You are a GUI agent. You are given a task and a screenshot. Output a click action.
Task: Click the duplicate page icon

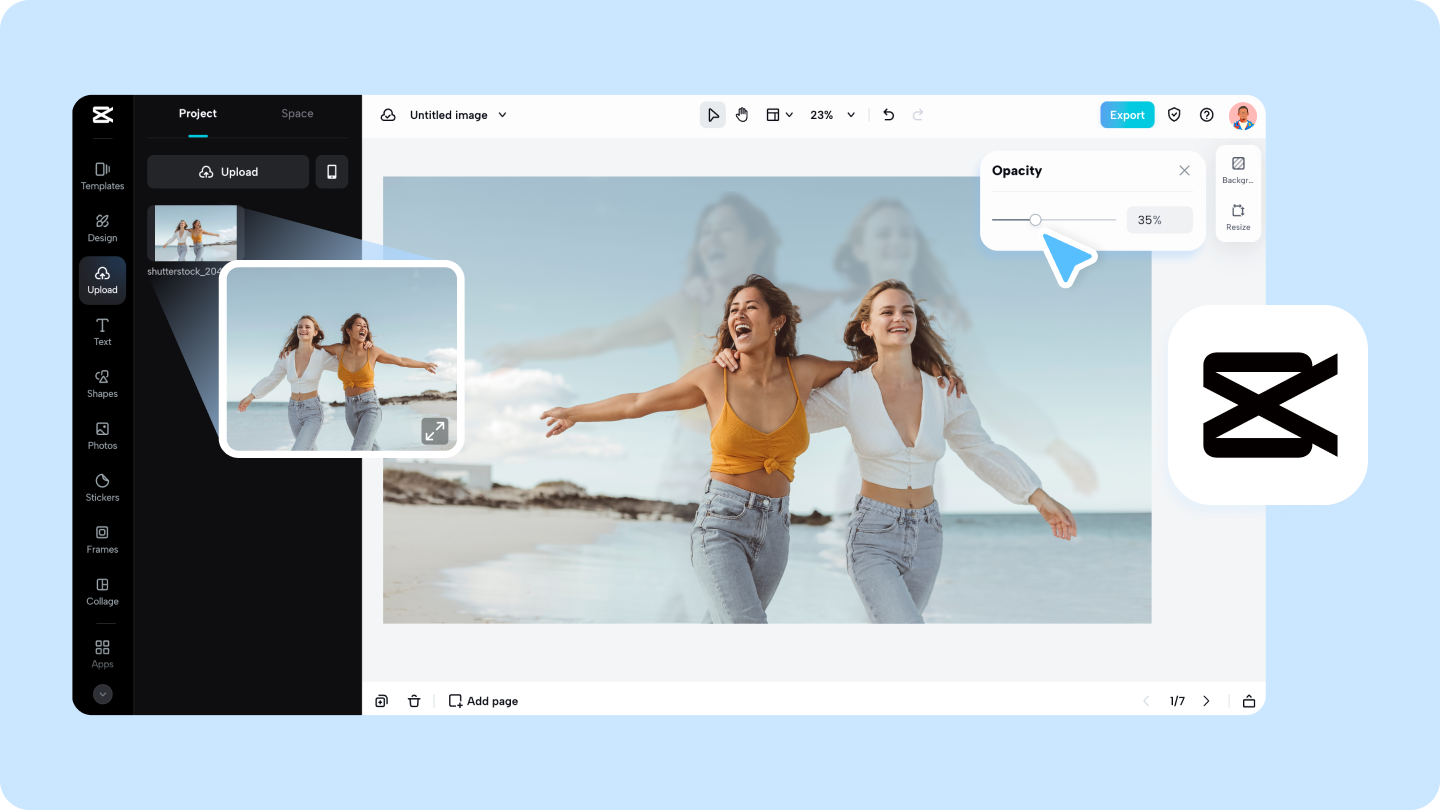tap(381, 701)
